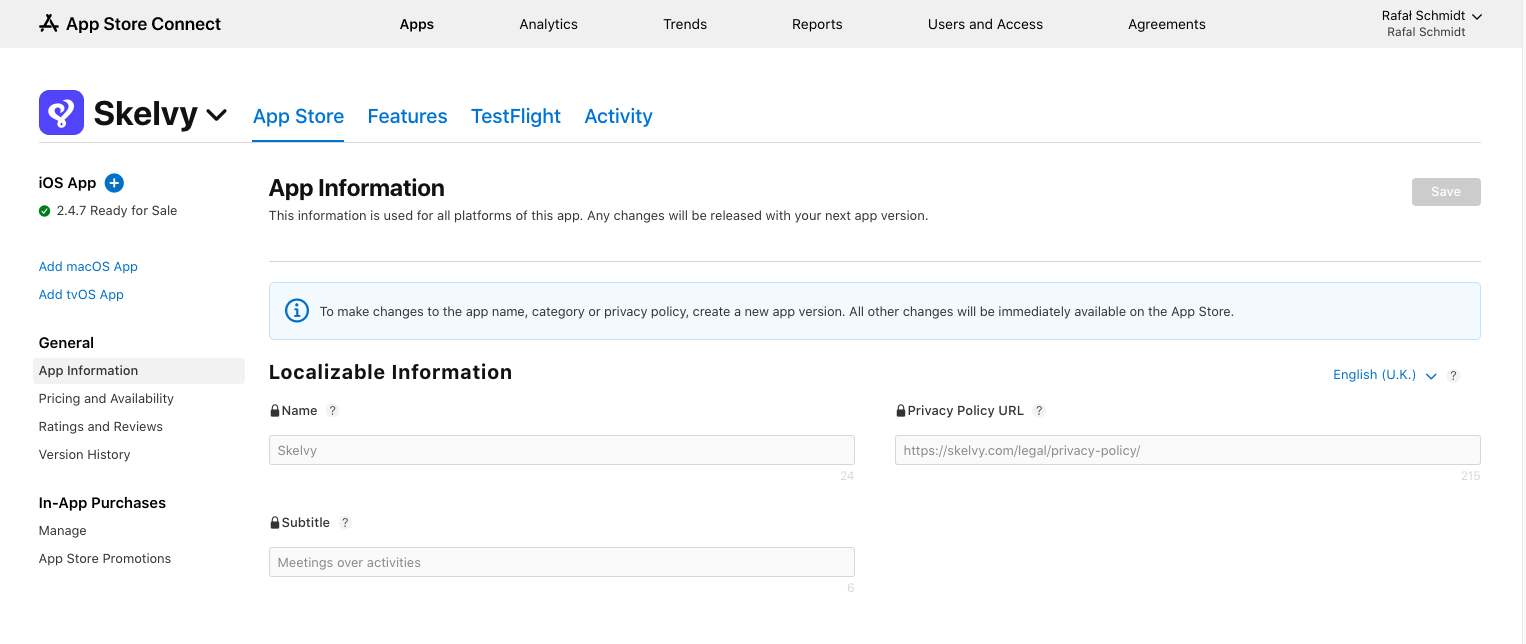The width and height of the screenshot is (1526, 644).
Task: Click the Skelvy app title text
Action: (x=145, y=114)
